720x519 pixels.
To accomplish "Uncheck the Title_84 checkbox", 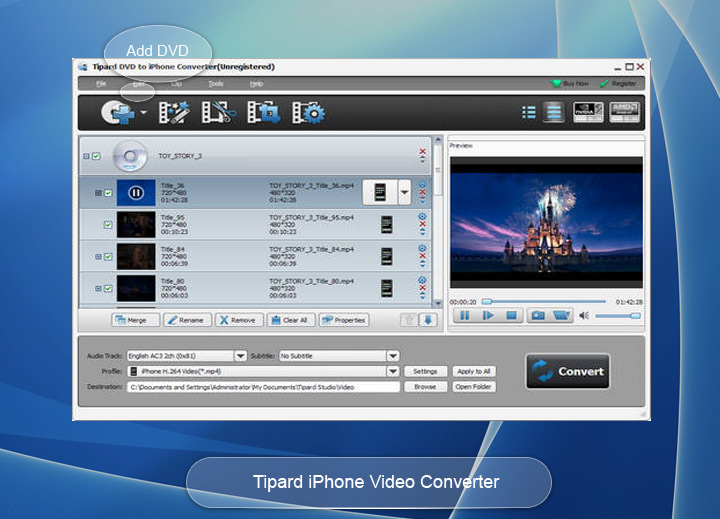I will (108, 257).
